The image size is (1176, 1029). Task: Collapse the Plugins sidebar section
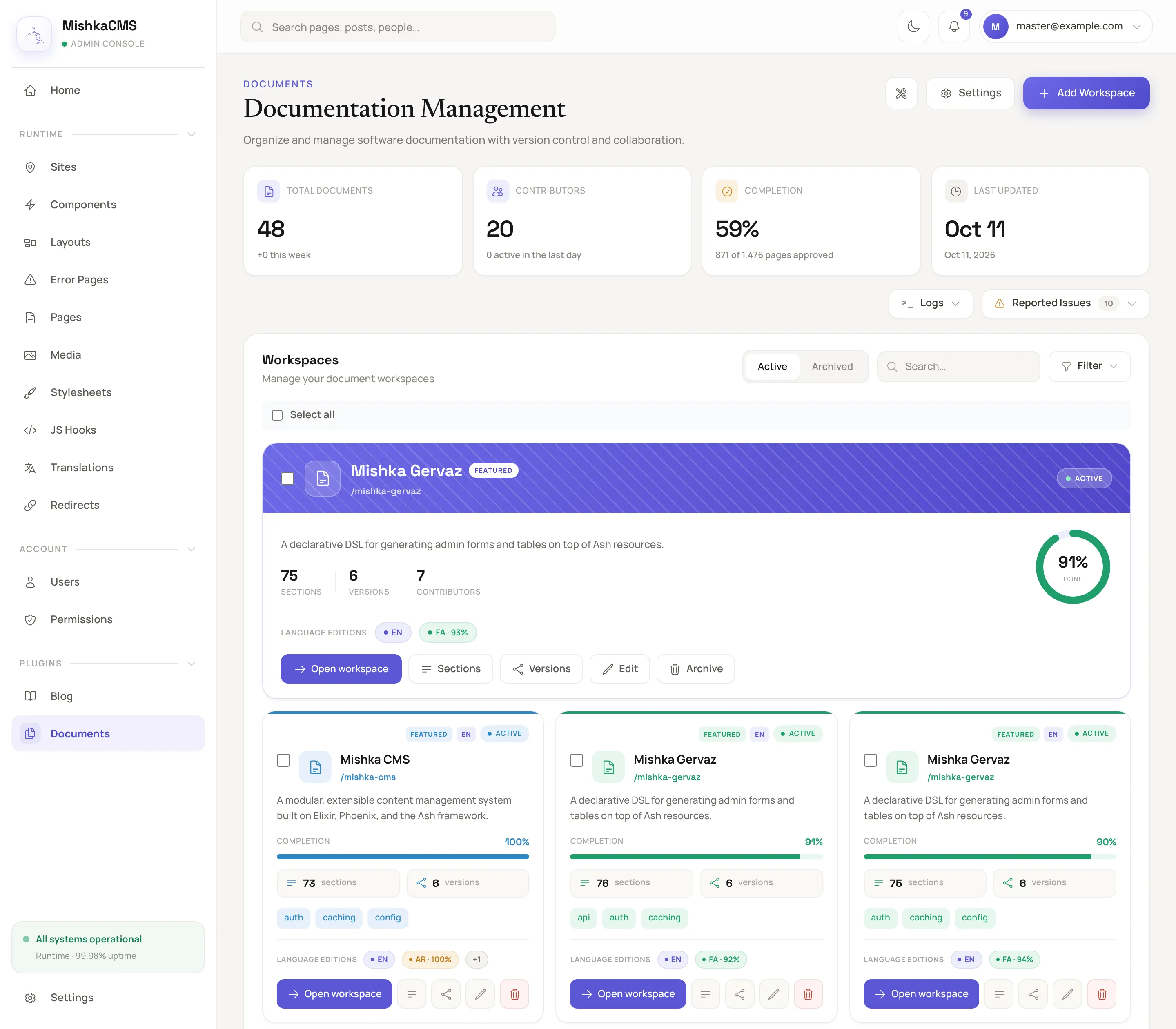pos(192,663)
